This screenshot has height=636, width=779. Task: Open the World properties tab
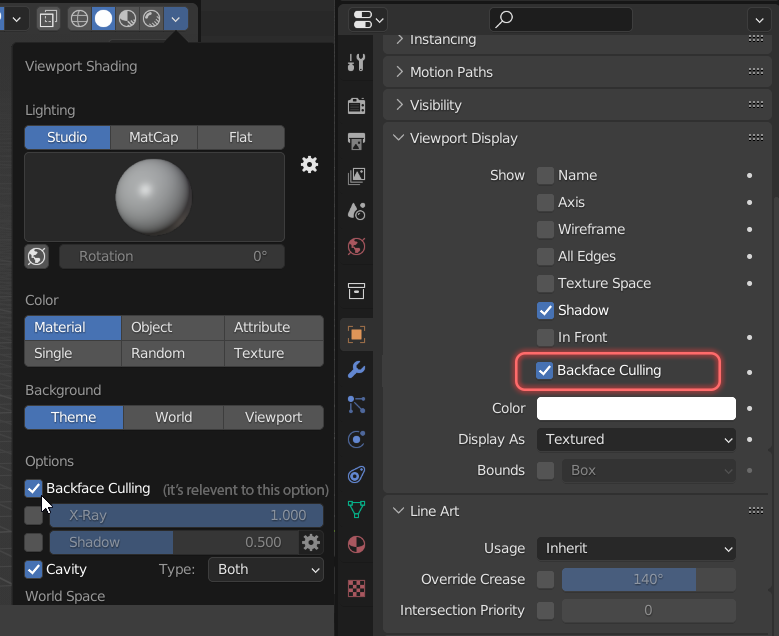coord(357,246)
